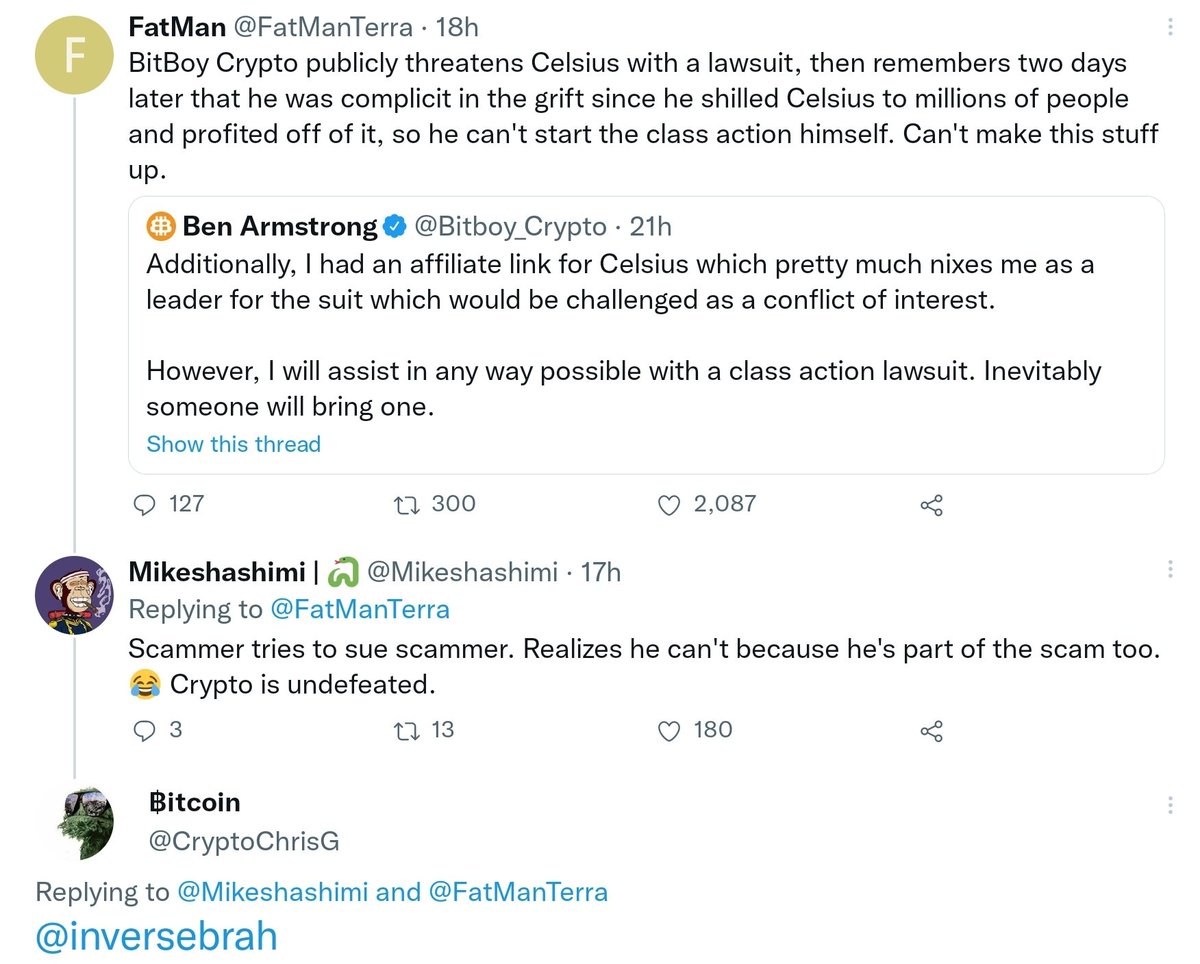Open more options for FatMan's tweet
The height and width of the screenshot is (964, 1200).
(x=1171, y=29)
